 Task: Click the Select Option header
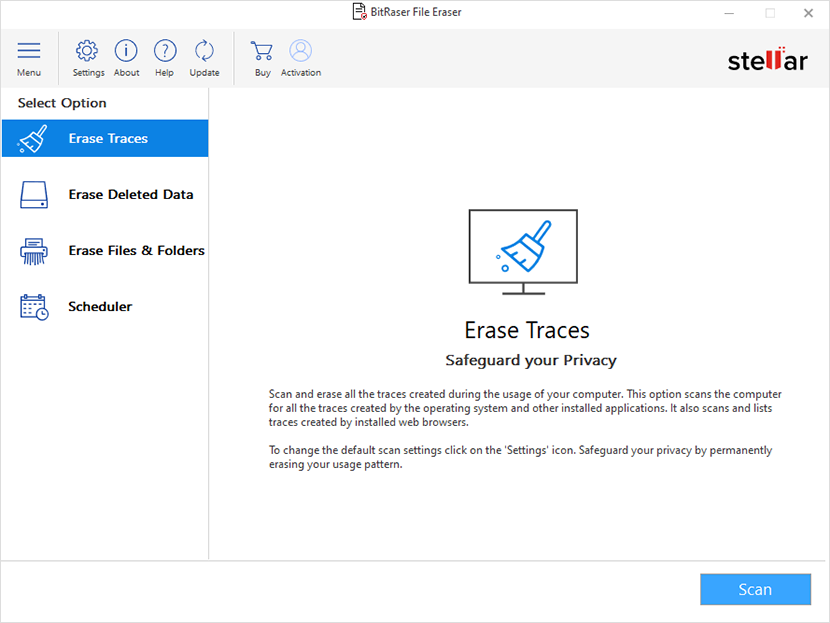click(x=62, y=102)
